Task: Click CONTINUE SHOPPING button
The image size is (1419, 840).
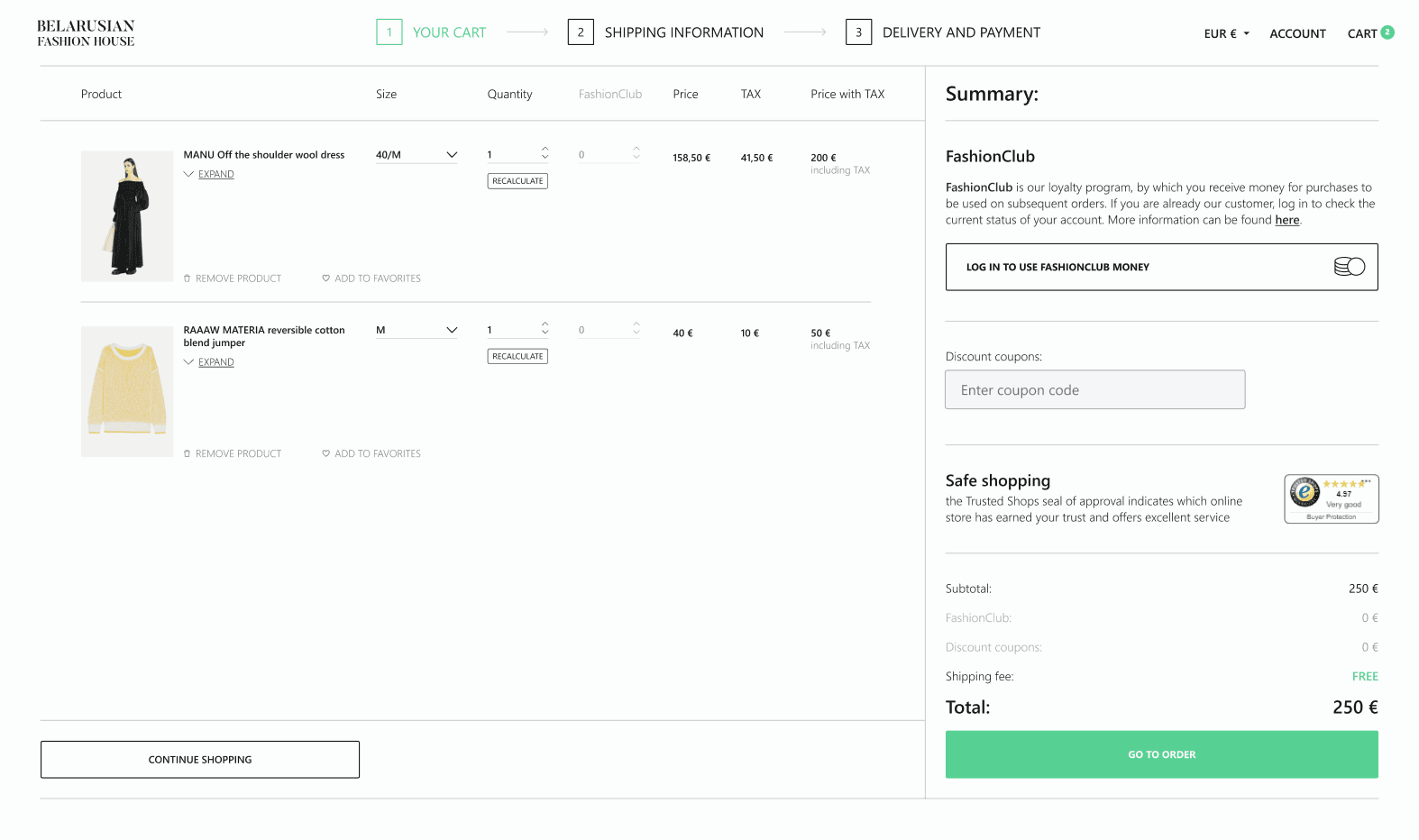Action: 200,760
